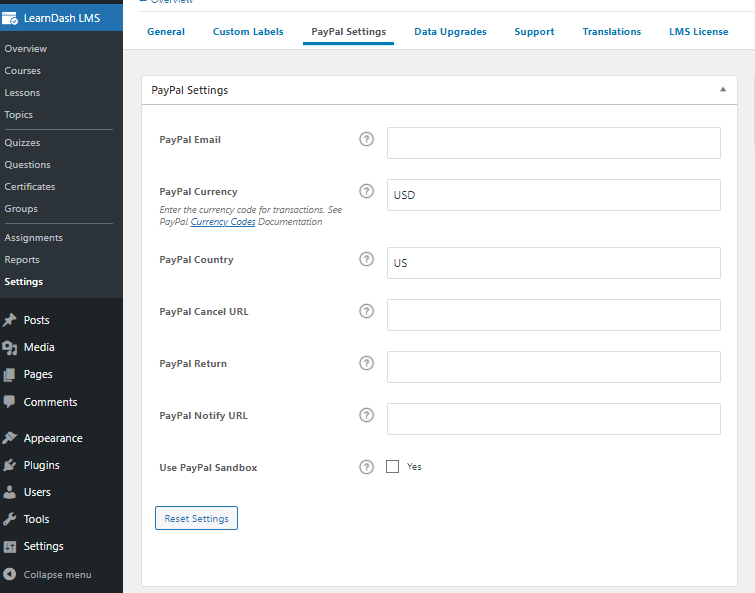Screen dimensions: 755x593
Task: Show help for PayPal Email
Action: (x=366, y=140)
